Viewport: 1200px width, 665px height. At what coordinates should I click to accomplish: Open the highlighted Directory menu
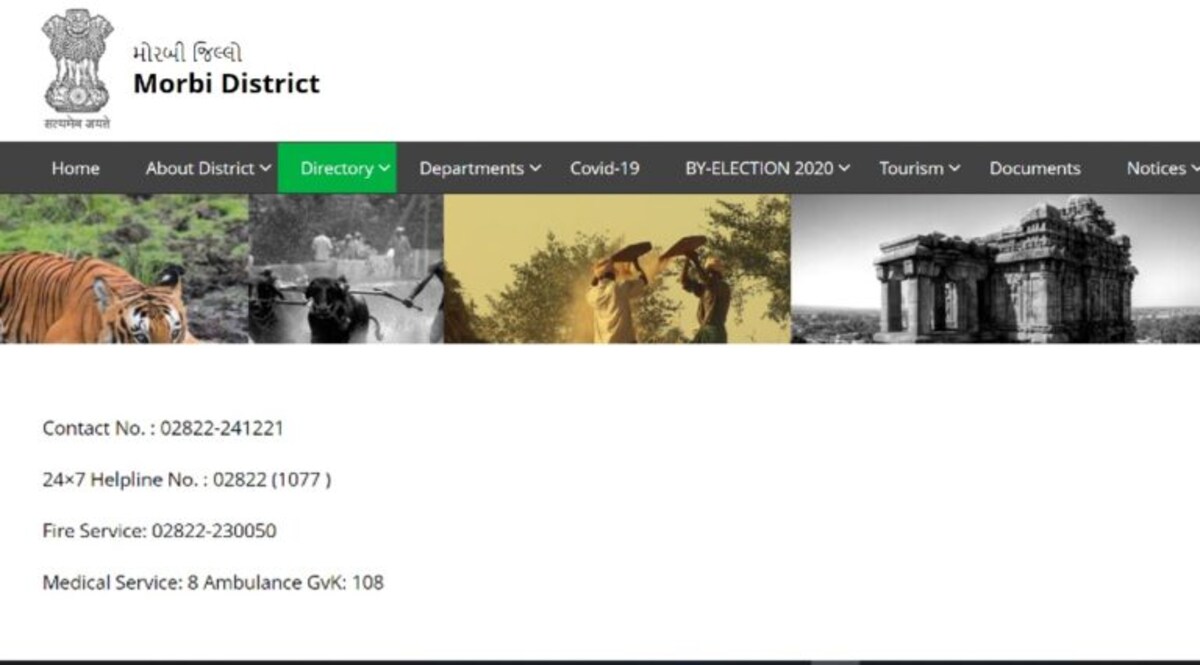point(336,168)
